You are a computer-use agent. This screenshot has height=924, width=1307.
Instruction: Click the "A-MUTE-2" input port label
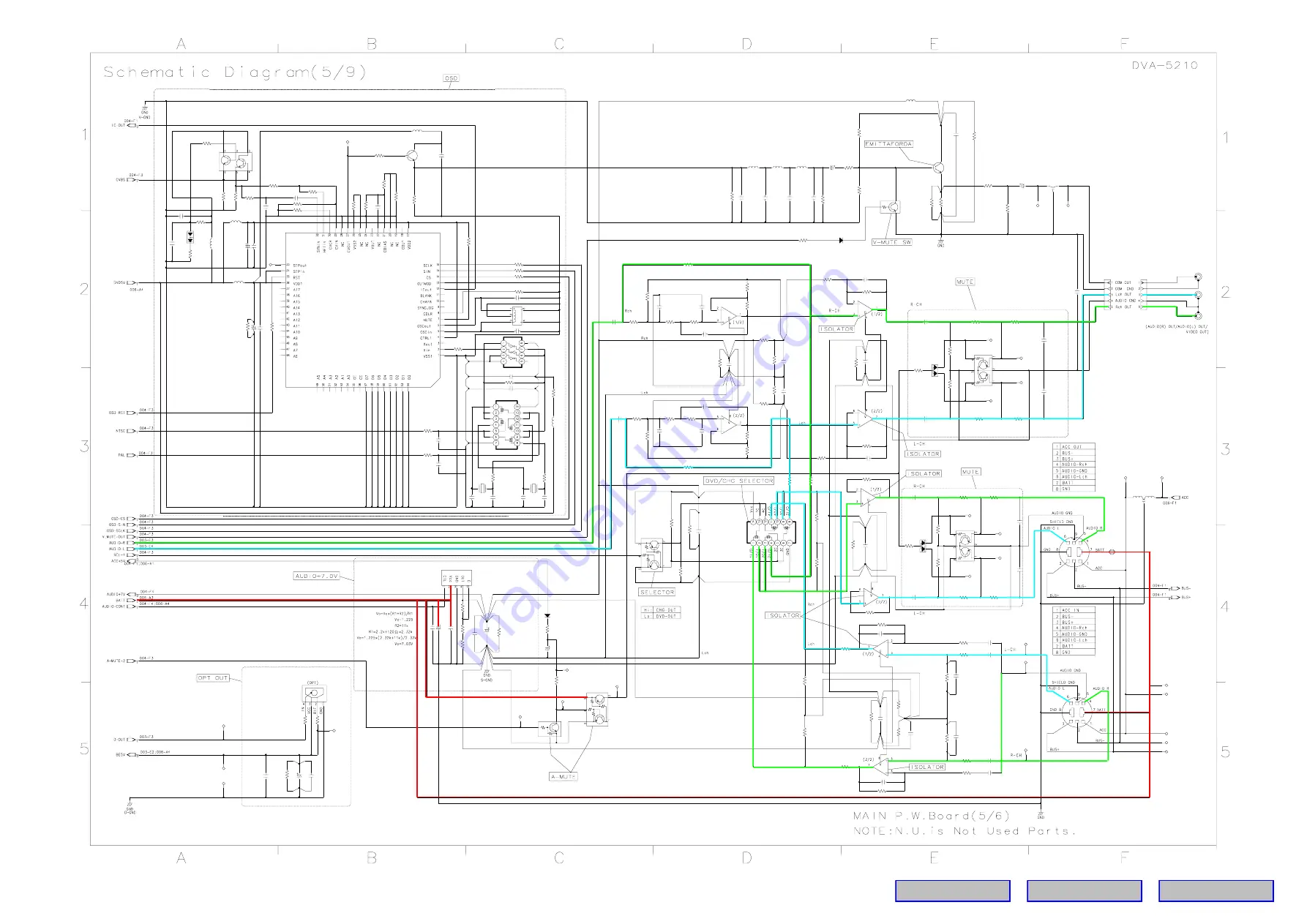(116, 661)
